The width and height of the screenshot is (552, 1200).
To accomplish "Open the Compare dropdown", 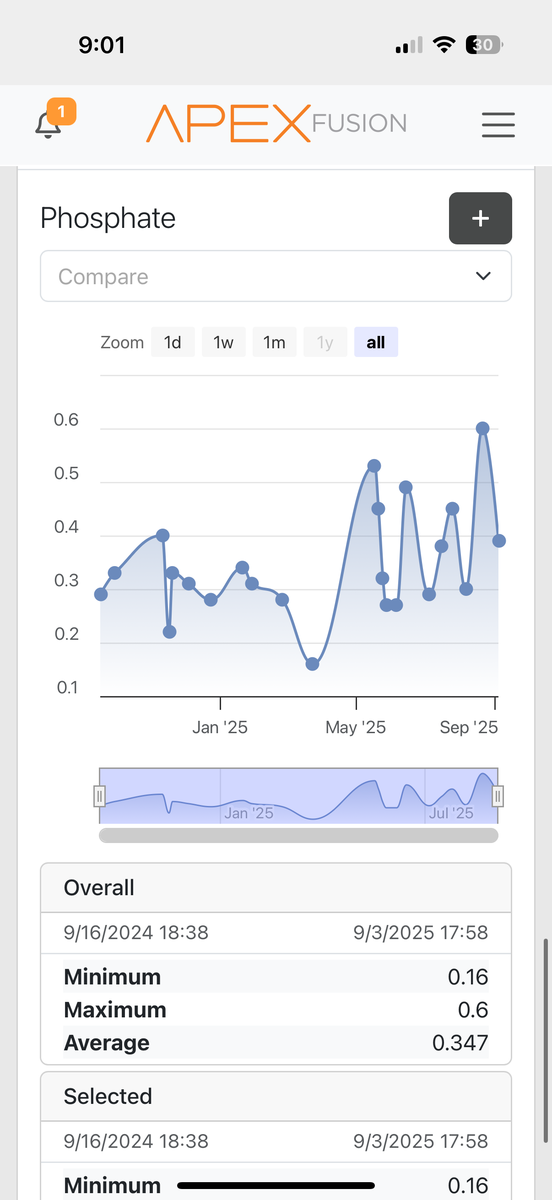I will point(276,276).
